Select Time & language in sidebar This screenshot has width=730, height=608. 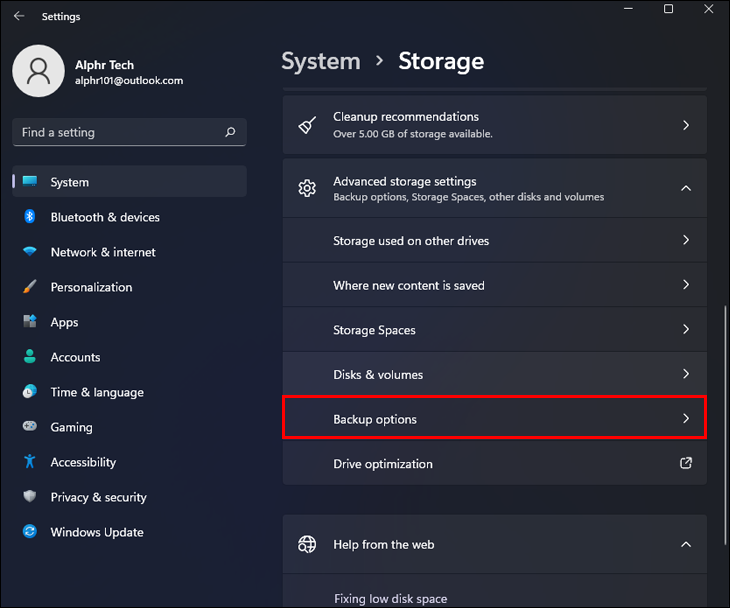97,392
